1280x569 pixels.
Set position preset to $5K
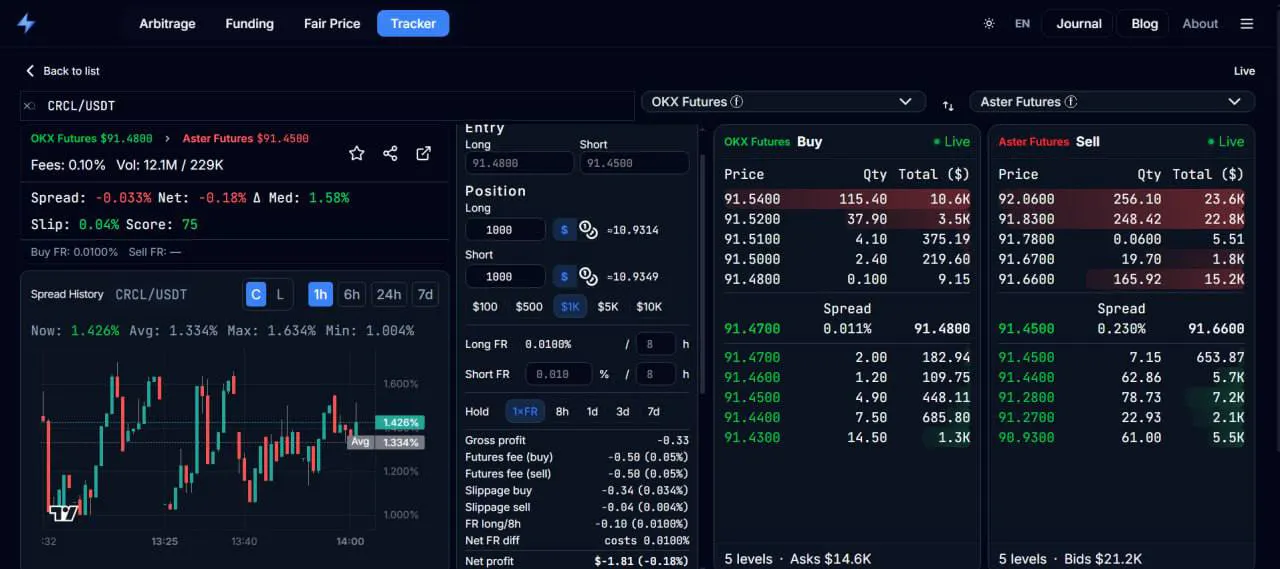[608, 307]
